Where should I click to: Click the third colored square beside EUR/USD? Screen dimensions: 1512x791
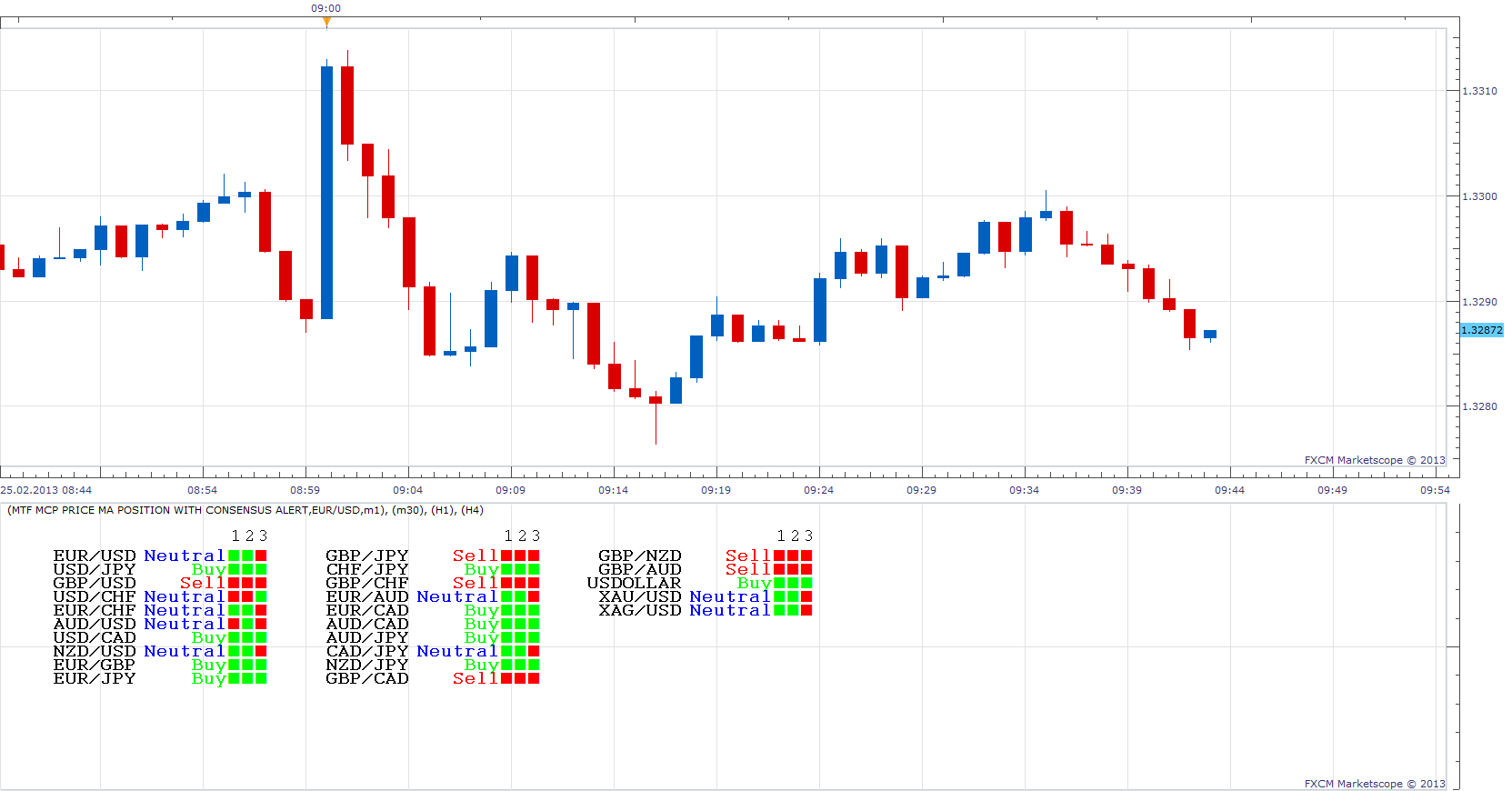261,556
